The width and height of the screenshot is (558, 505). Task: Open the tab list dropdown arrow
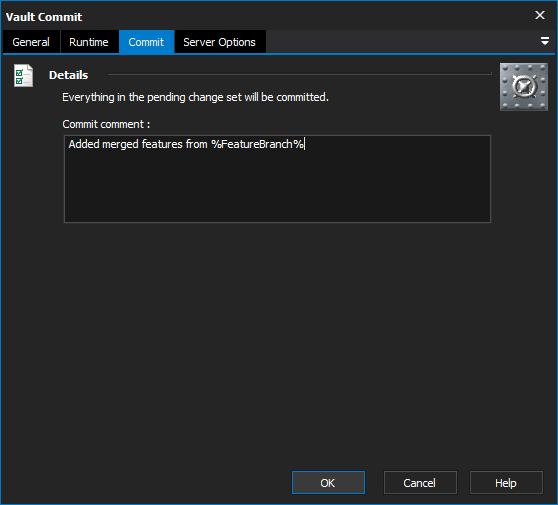click(x=544, y=41)
